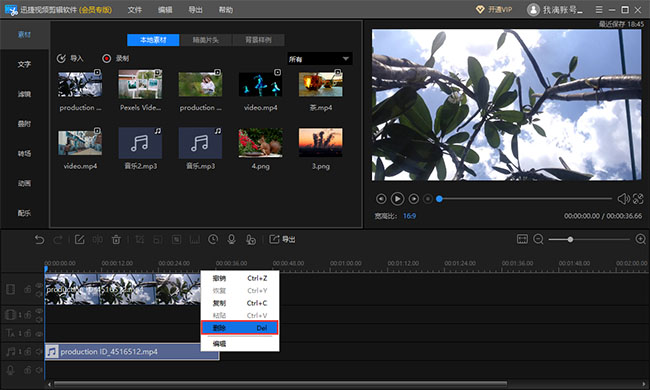
Task: Open the 叠附 overlays sidebar panel
Action: pos(24,124)
